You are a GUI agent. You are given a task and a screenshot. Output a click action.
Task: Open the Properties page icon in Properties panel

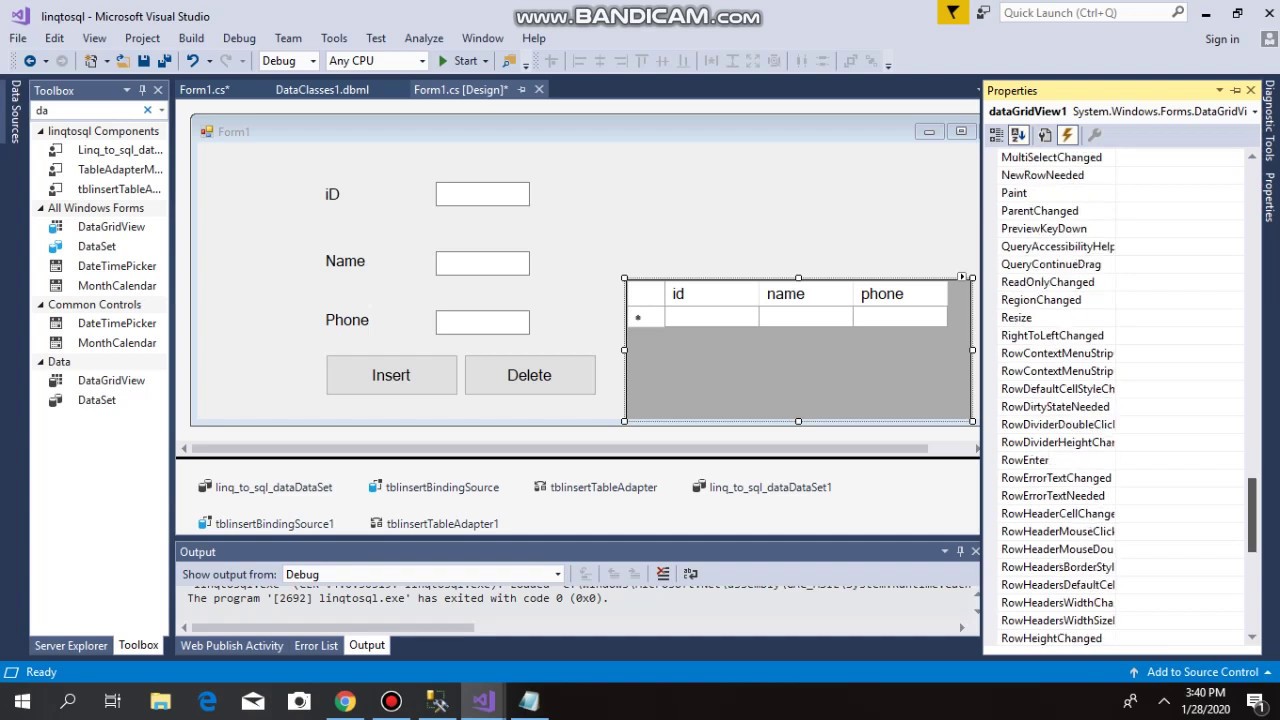[x=1045, y=135]
